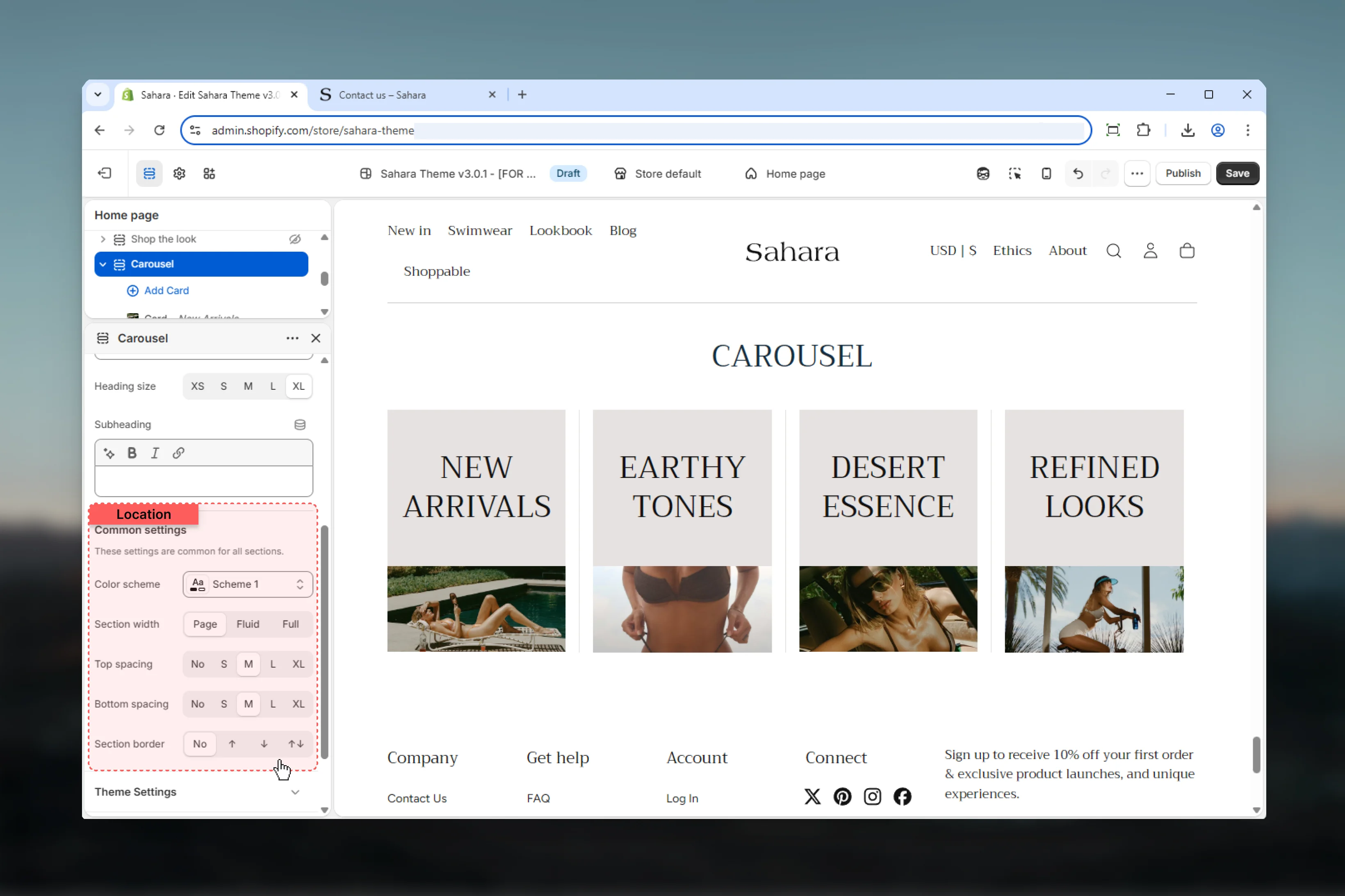Image resolution: width=1345 pixels, height=896 pixels.
Task: Open the storefront cart bag icon
Action: tap(1187, 251)
